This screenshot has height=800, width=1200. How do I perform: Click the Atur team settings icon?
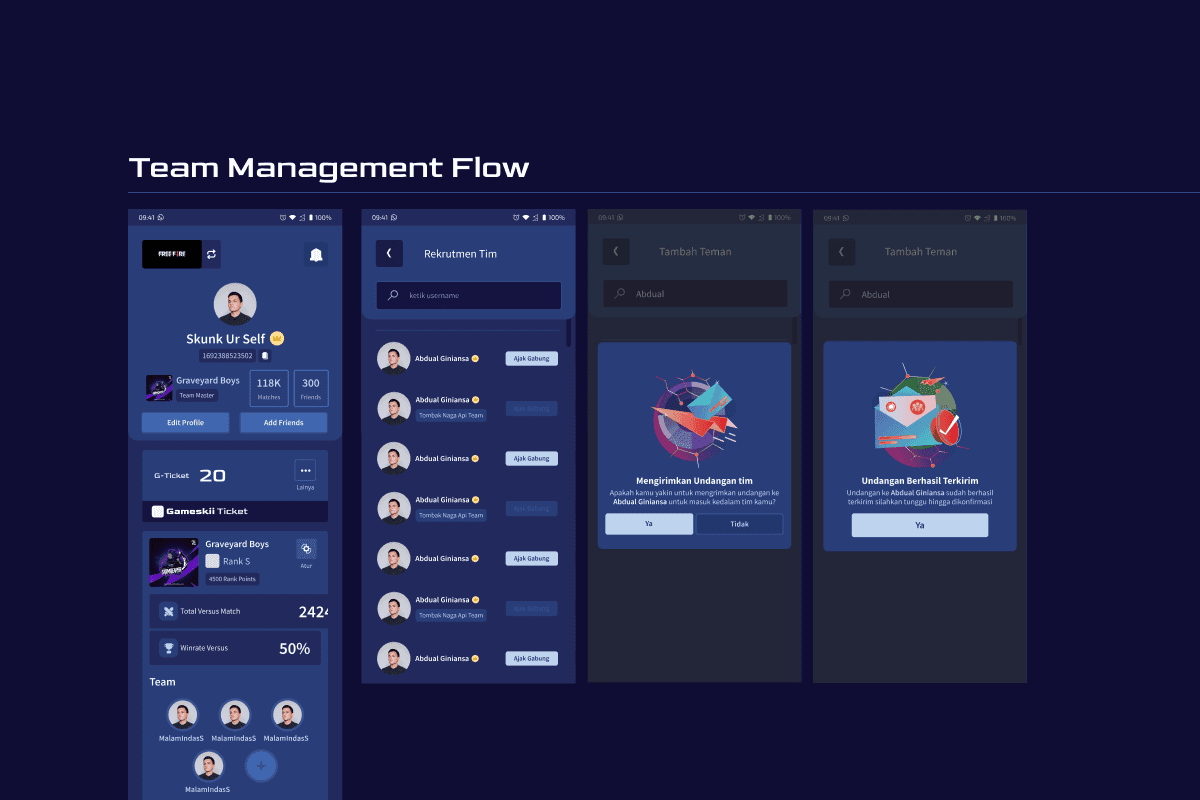[x=306, y=549]
